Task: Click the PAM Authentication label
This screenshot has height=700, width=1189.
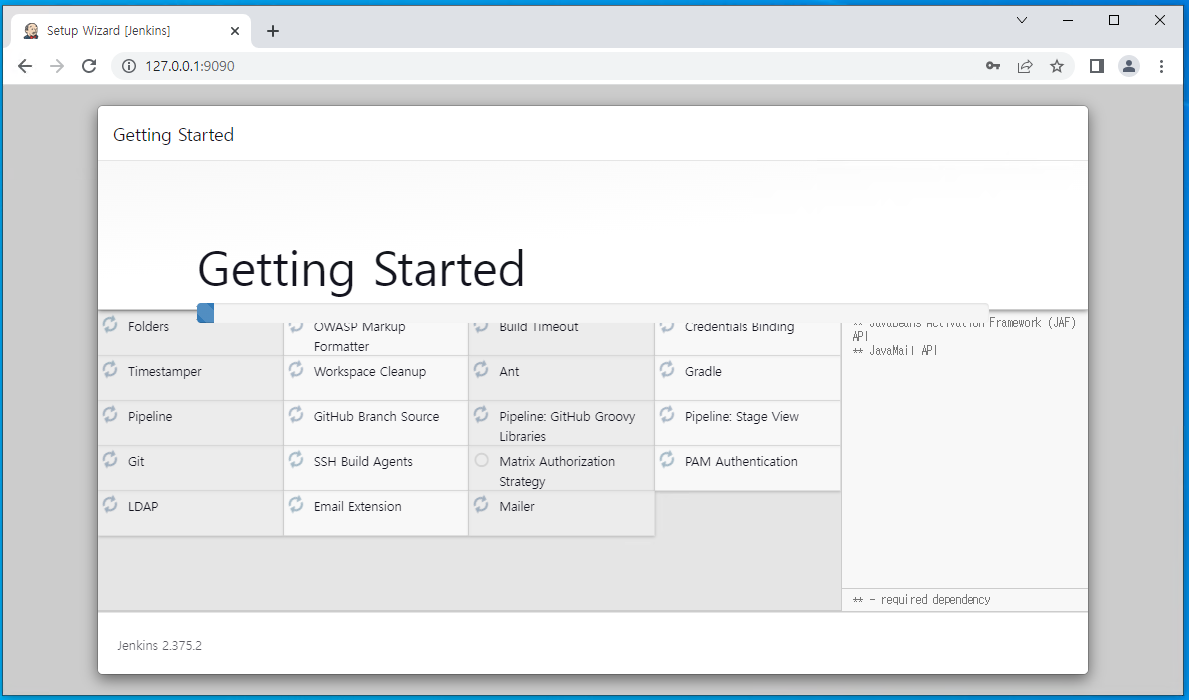Action: pyautogui.click(x=741, y=461)
